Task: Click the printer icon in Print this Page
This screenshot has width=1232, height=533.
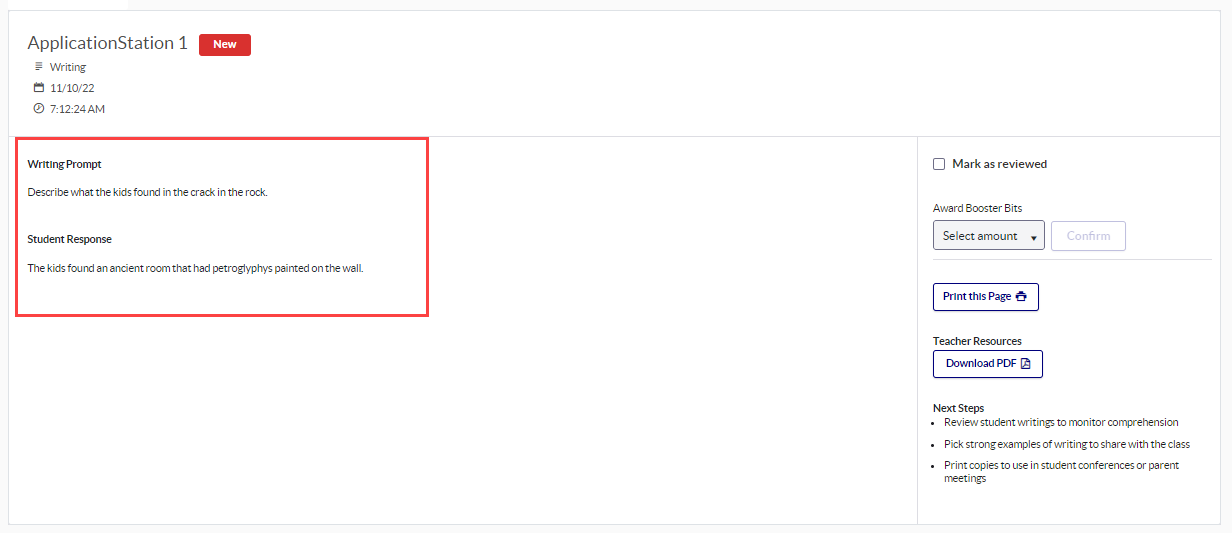Action: pos(1021,297)
